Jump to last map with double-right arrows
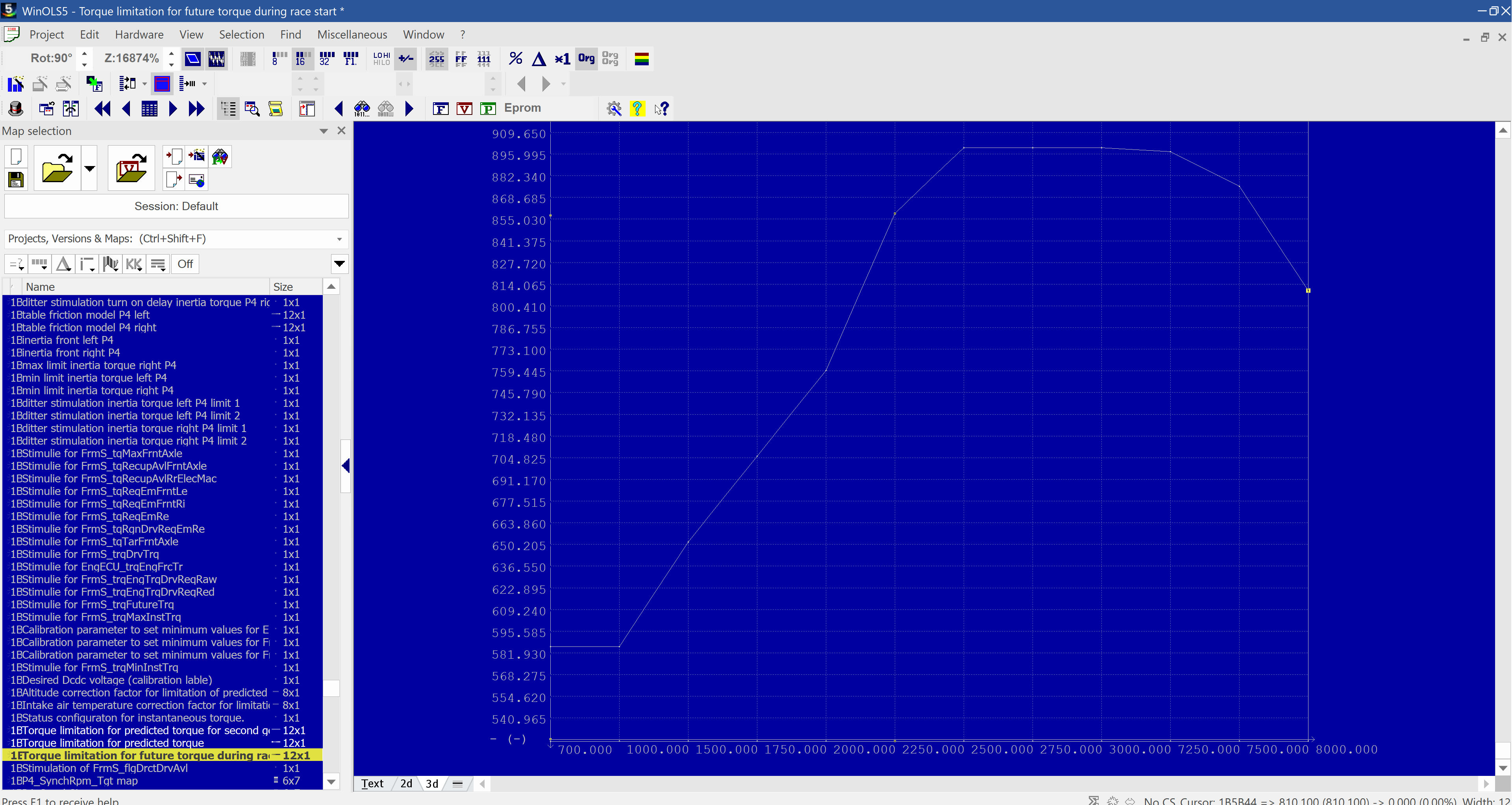 [197, 109]
